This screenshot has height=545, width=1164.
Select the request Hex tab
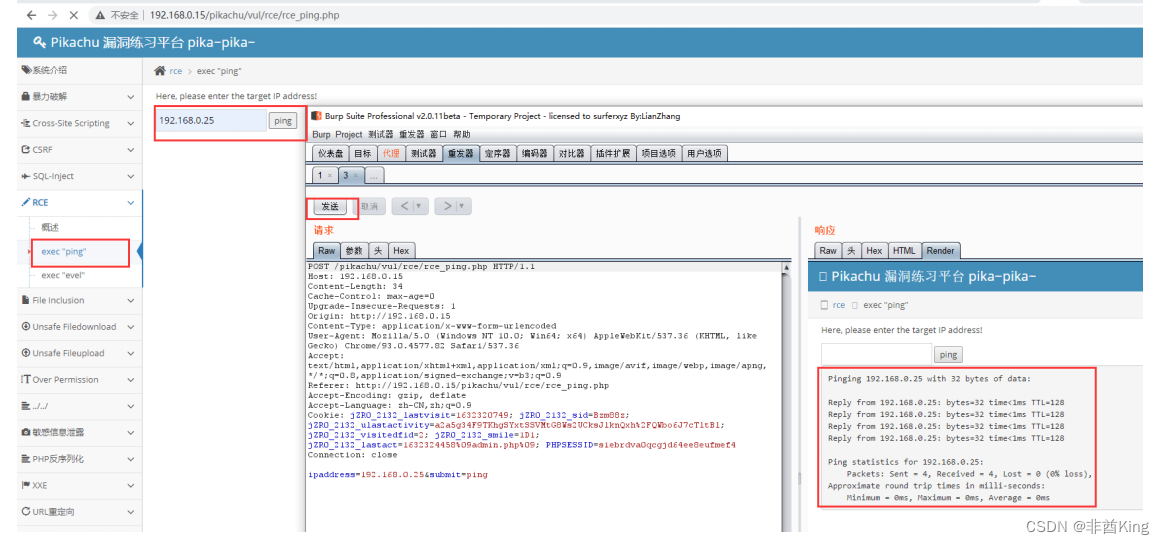tap(401, 251)
